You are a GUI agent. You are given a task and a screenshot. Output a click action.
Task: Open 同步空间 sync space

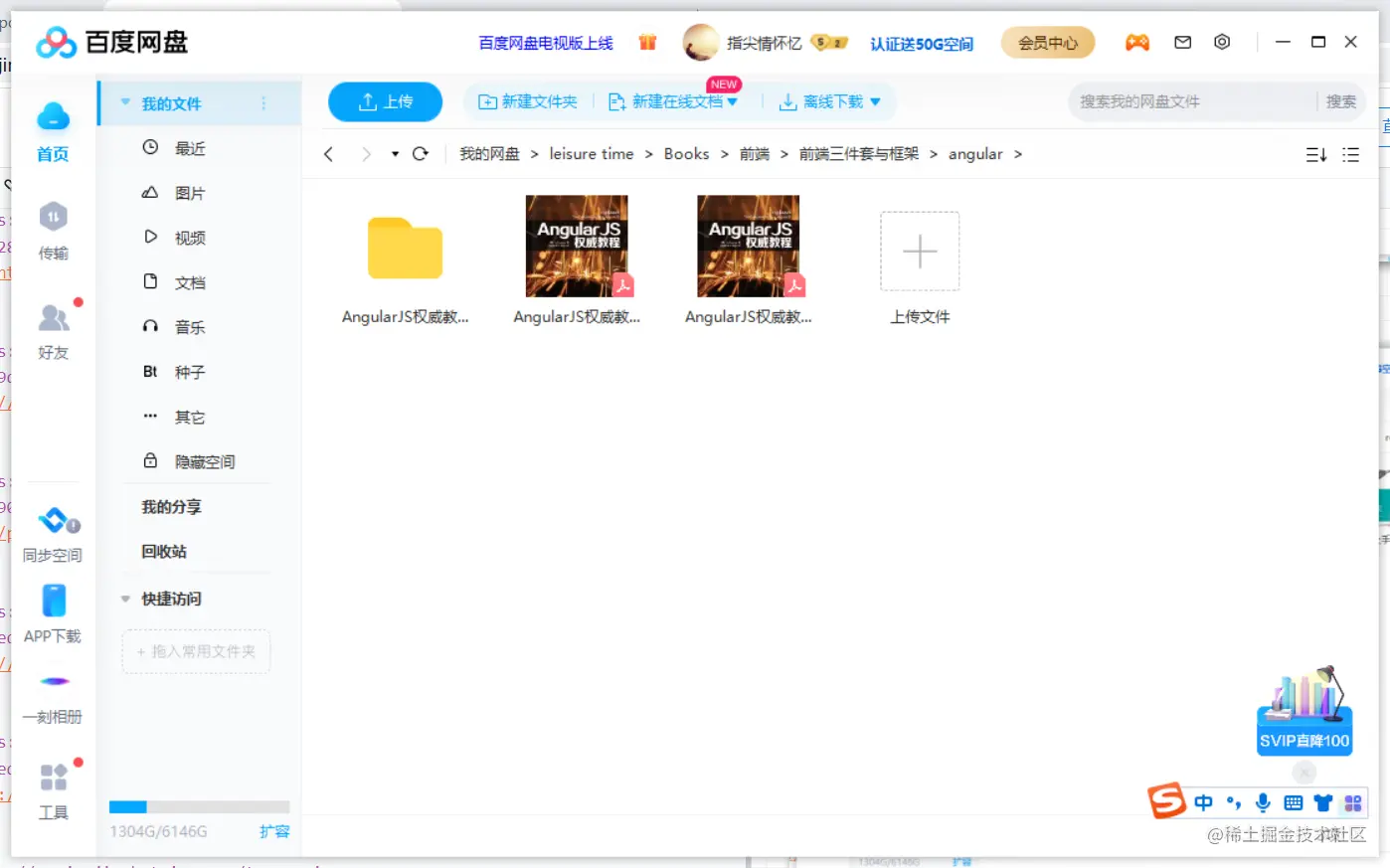pos(53,535)
